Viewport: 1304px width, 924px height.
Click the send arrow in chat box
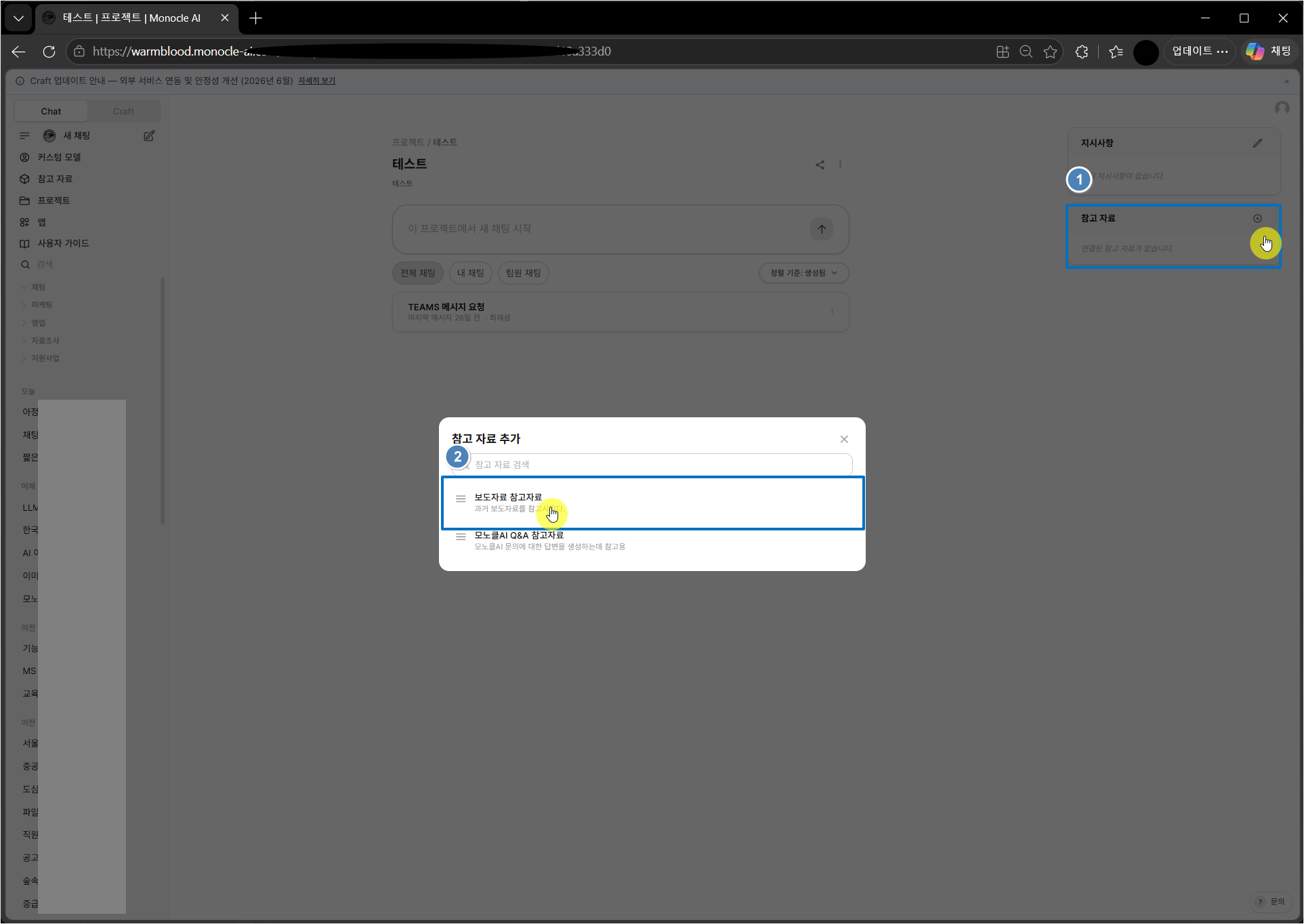[822, 229]
